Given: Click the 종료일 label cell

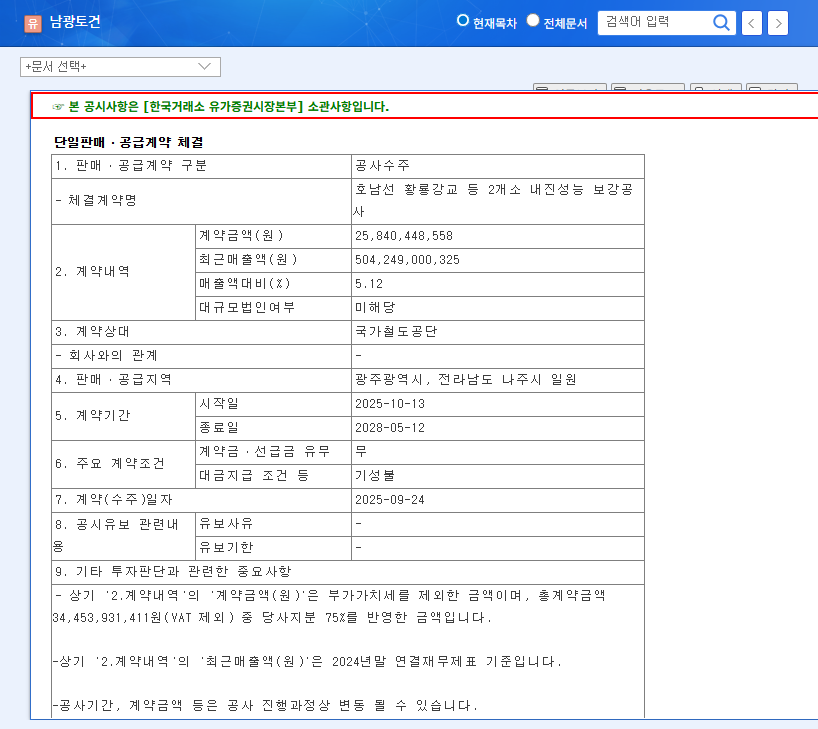Looking at the screenshot, I should point(273,428).
